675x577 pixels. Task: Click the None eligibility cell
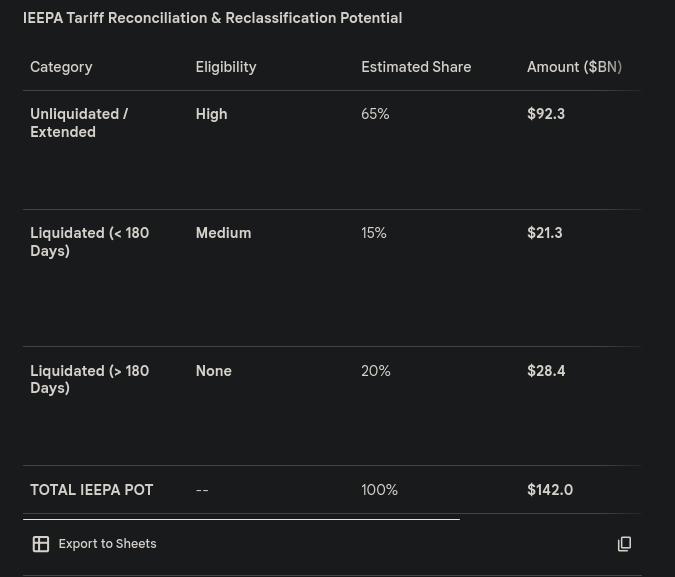[x=213, y=371]
